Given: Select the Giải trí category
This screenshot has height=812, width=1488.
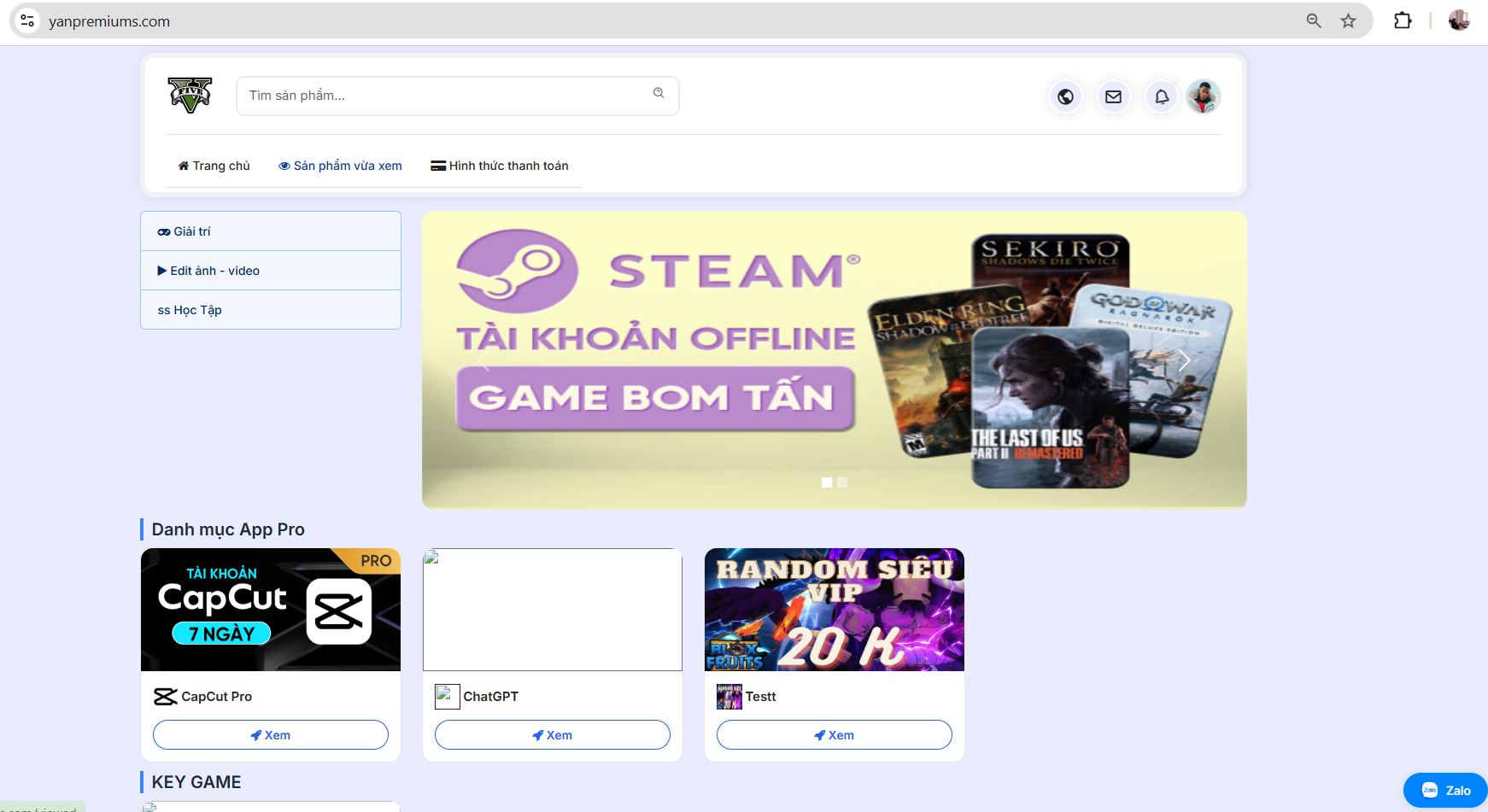Looking at the screenshot, I should (x=271, y=231).
